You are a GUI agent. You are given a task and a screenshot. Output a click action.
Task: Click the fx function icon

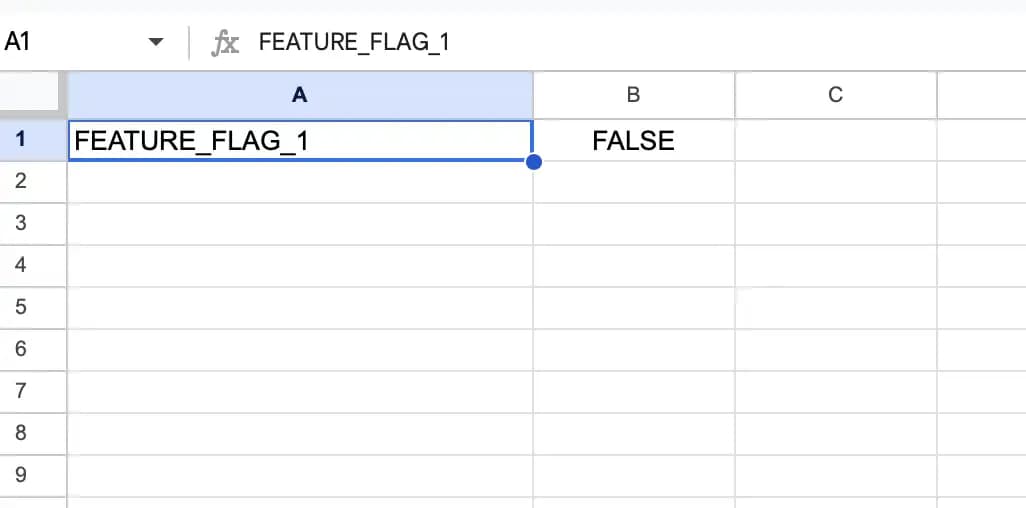[x=225, y=43]
